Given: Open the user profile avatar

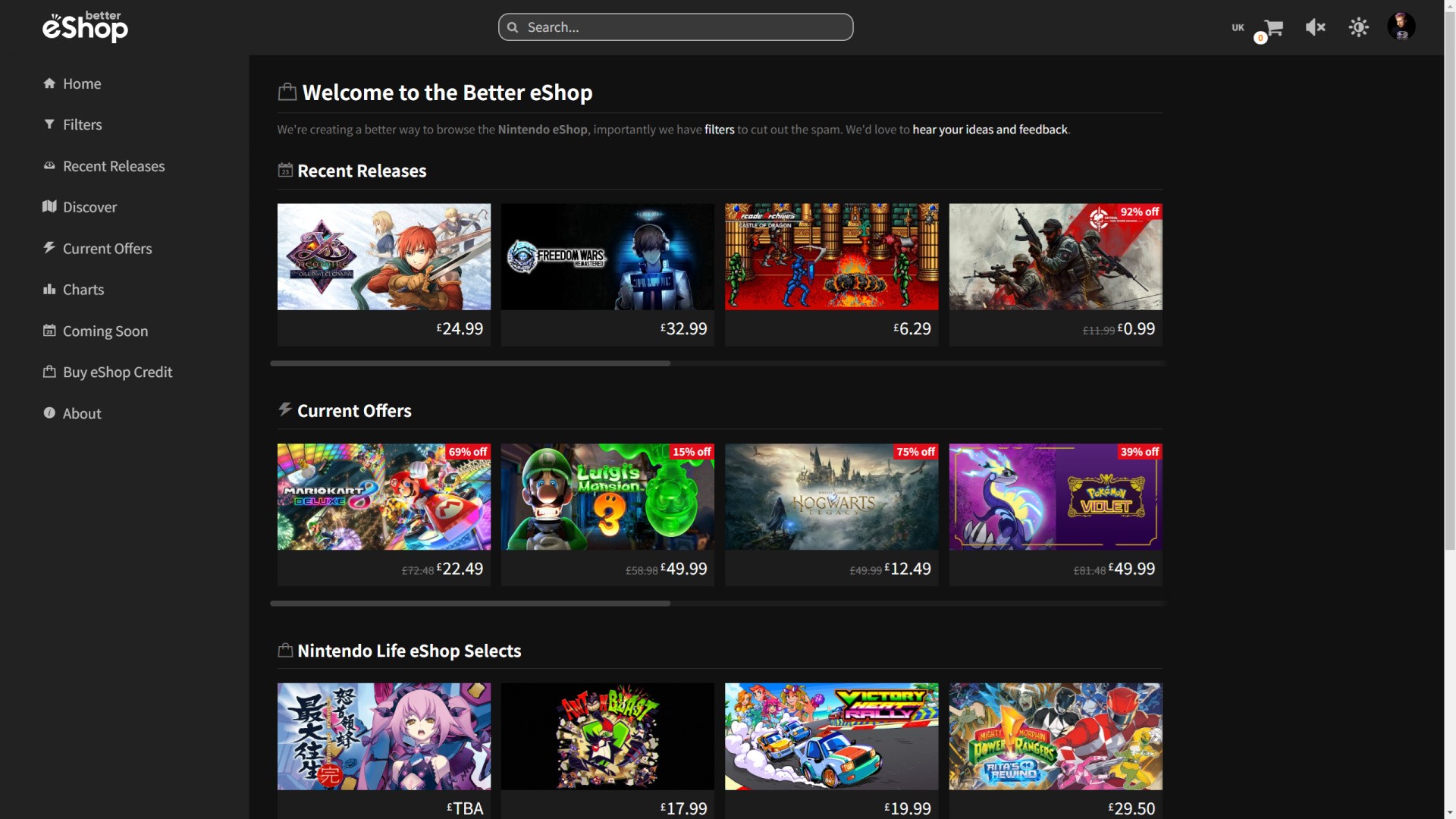Looking at the screenshot, I should pos(1401,27).
